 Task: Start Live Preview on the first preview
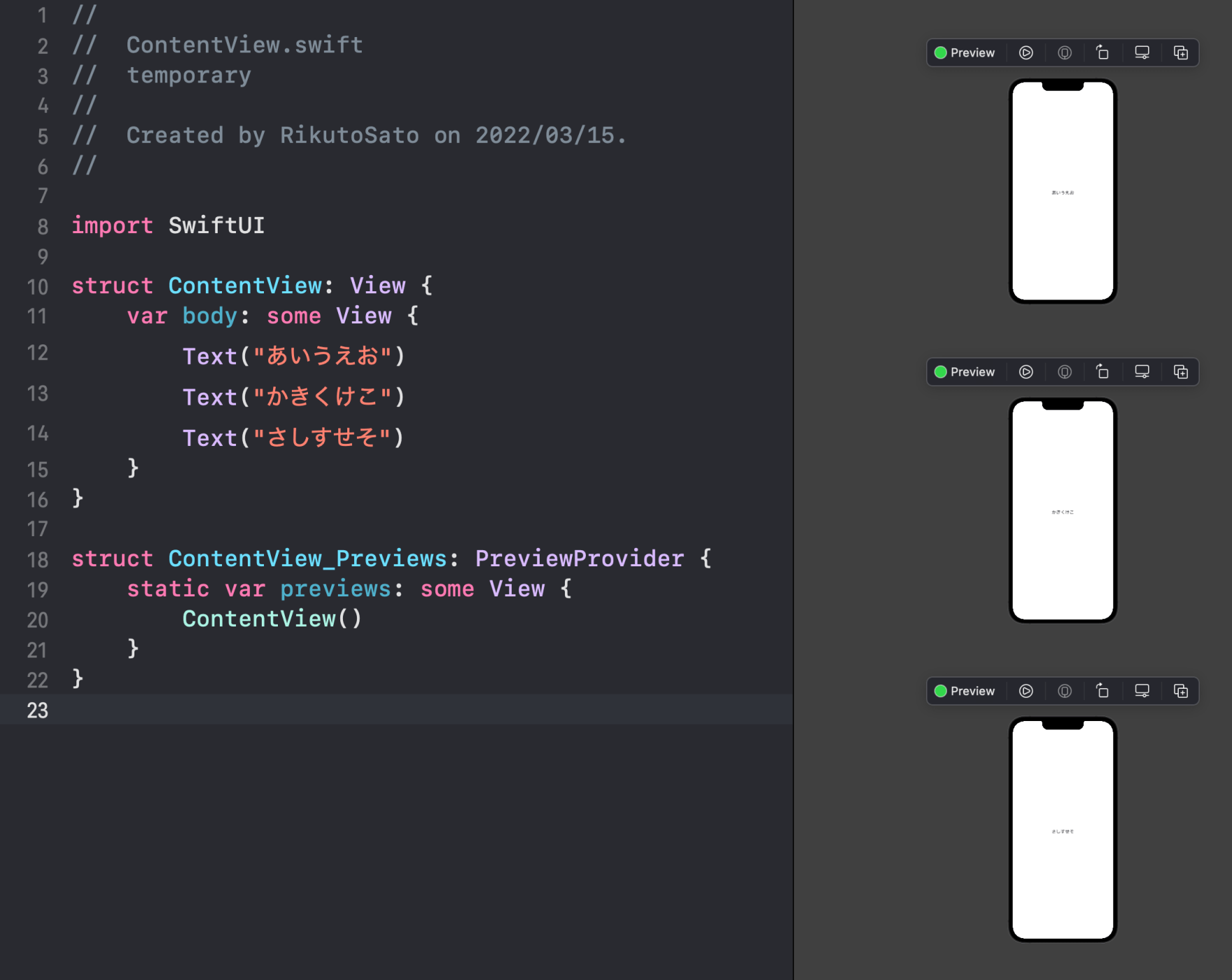click(1025, 52)
